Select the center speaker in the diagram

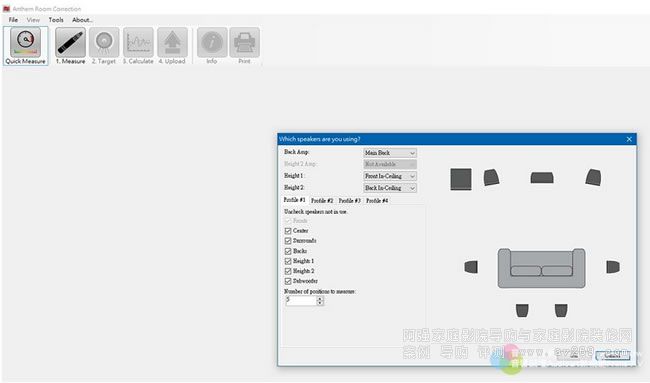(x=542, y=178)
